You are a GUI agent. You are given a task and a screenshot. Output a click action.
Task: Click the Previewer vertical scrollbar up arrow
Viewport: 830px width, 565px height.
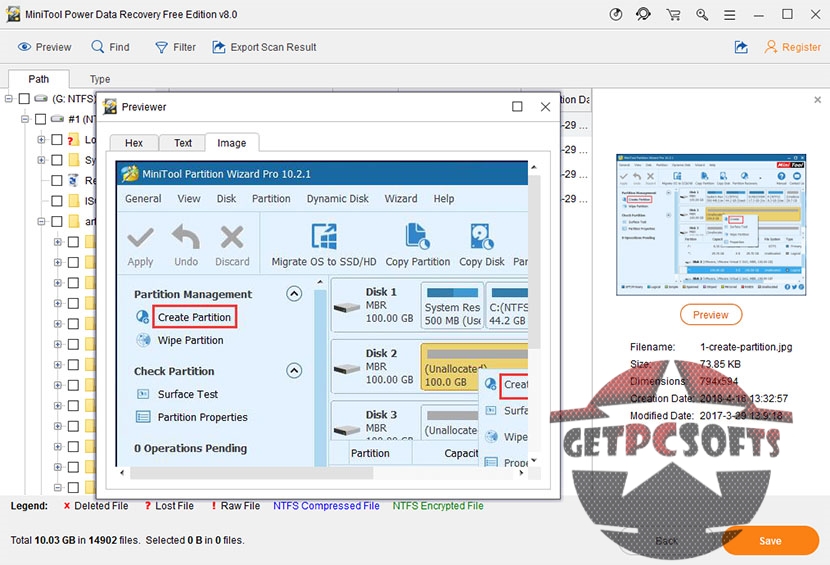tap(534, 167)
